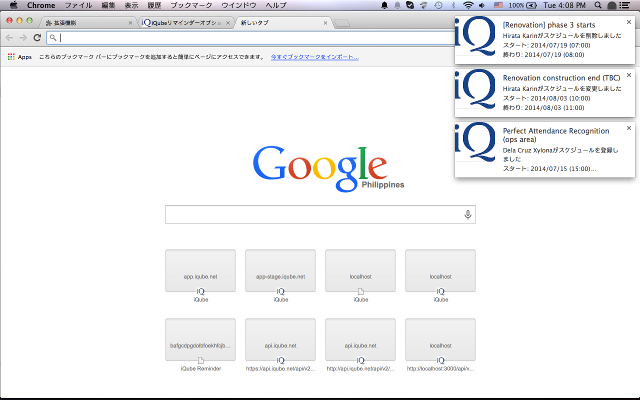640x400 pixels.
Task: Open the US flag input source menu
Action: [498, 5]
